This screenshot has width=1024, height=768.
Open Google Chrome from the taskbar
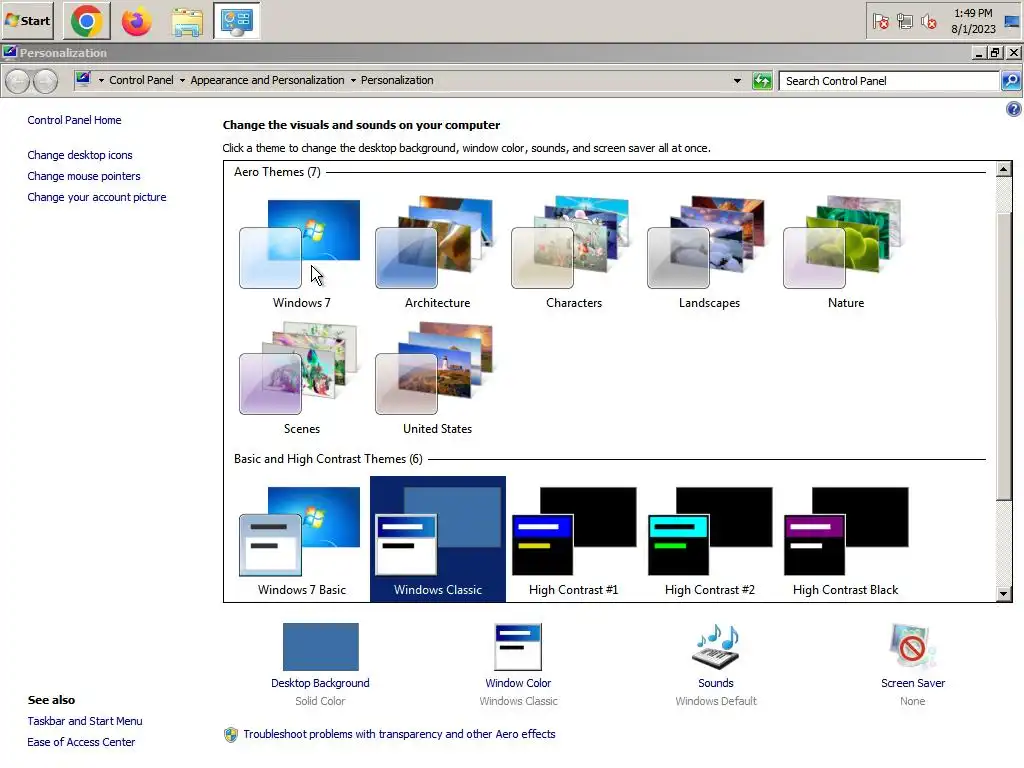(x=87, y=21)
